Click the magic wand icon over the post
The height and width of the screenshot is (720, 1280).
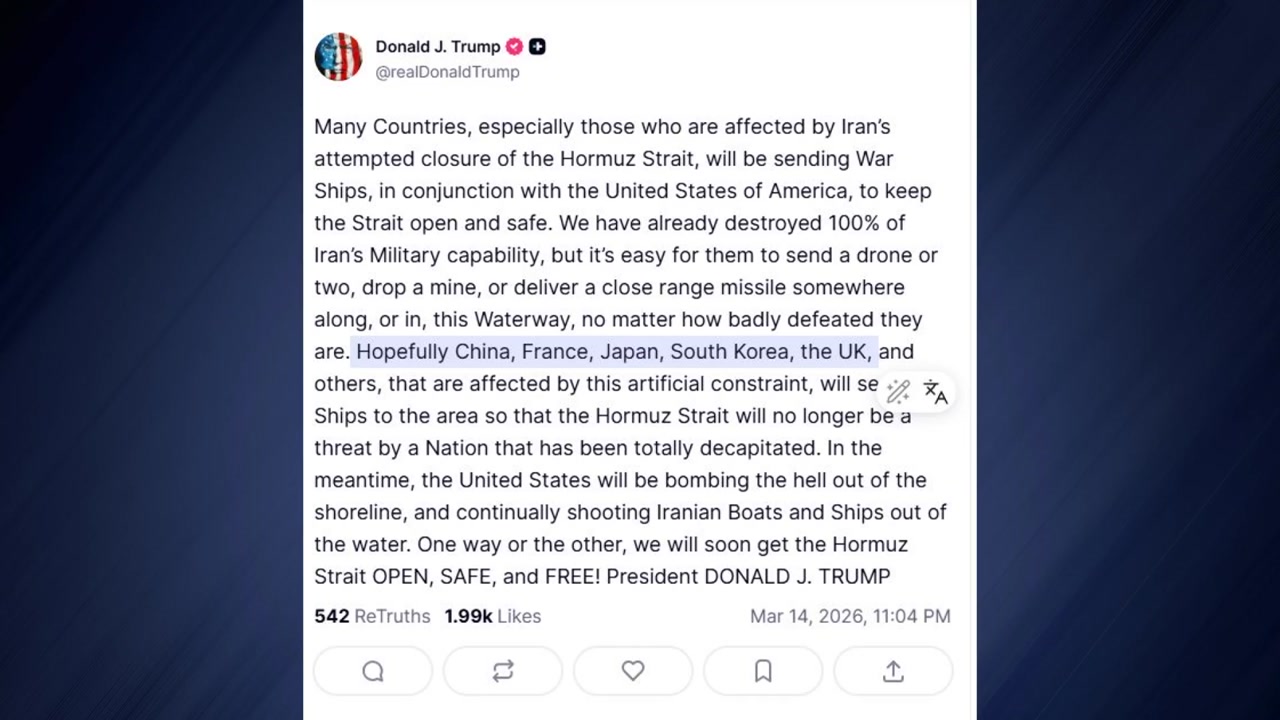pyautogui.click(x=898, y=391)
